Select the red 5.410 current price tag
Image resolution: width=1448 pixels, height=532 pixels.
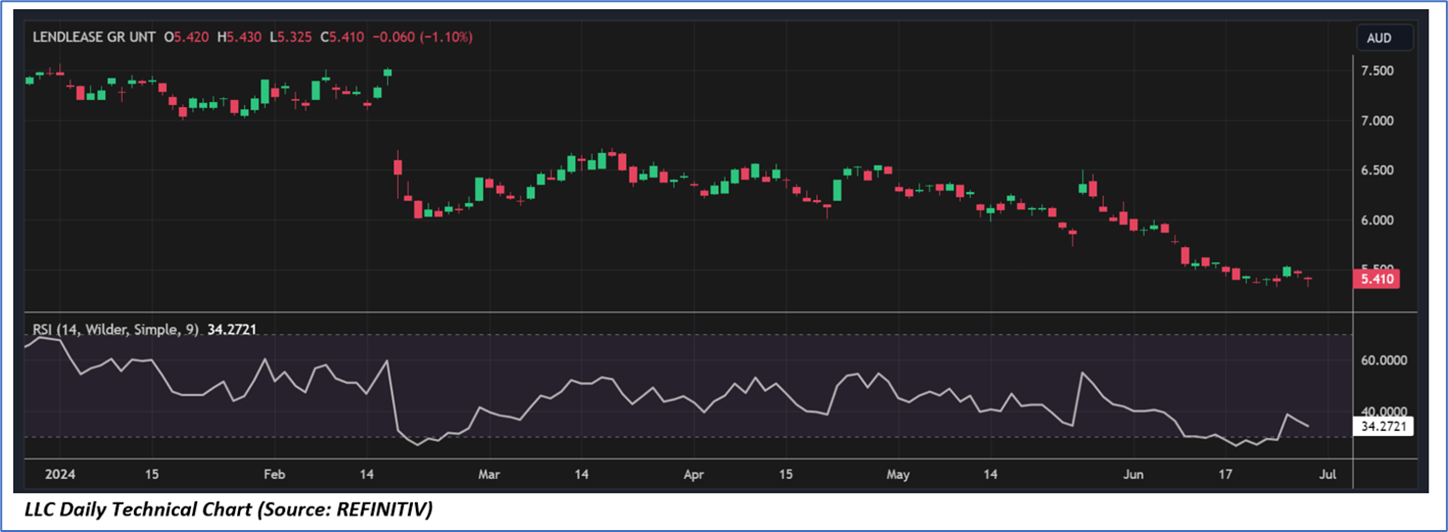(x=1375, y=279)
